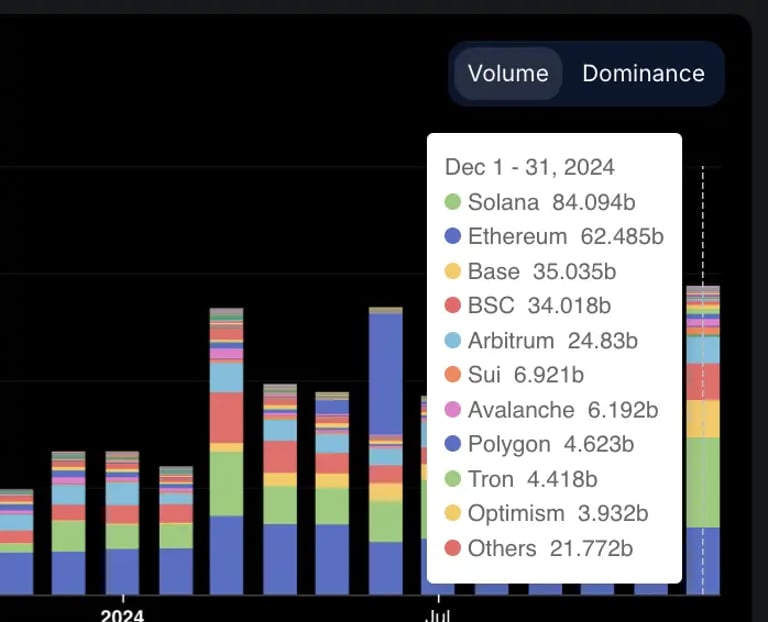Click the Sui orange legend dot

click(453, 375)
